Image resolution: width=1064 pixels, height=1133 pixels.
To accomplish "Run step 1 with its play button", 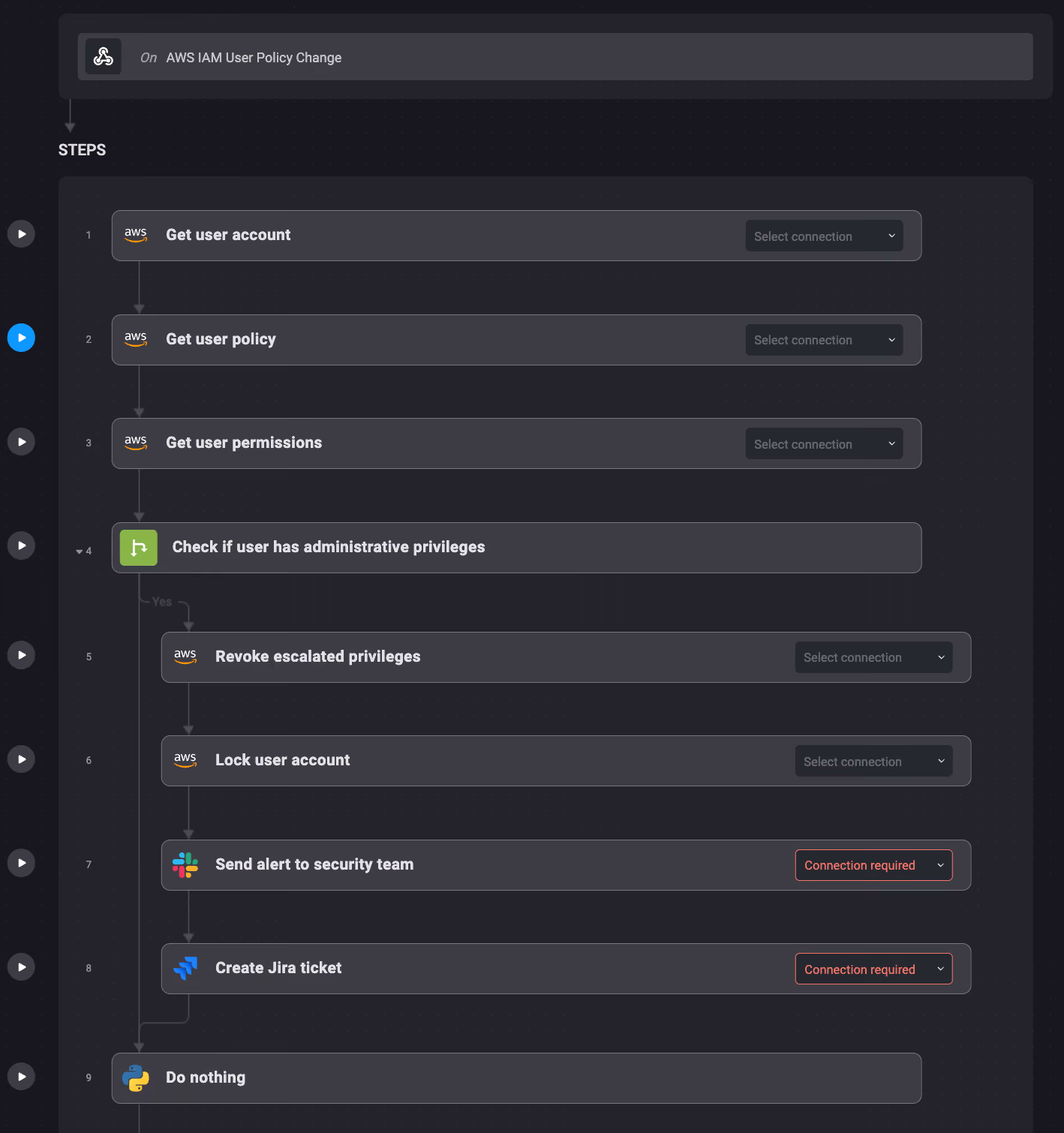I will coord(21,234).
